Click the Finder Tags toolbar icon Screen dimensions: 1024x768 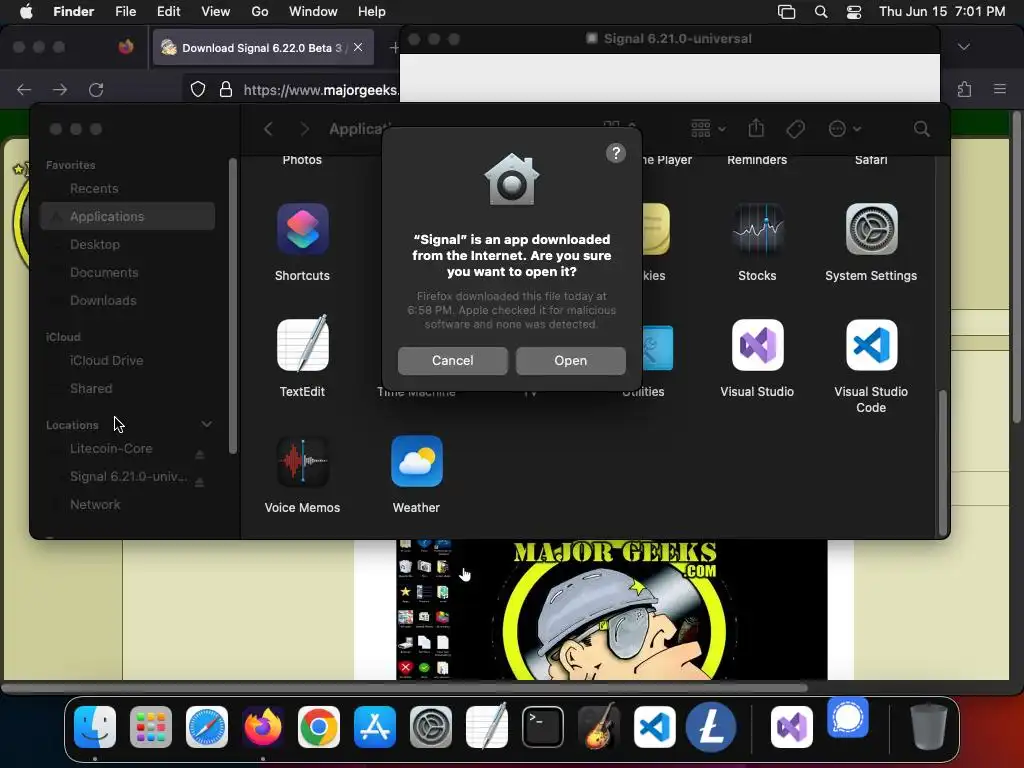point(795,129)
